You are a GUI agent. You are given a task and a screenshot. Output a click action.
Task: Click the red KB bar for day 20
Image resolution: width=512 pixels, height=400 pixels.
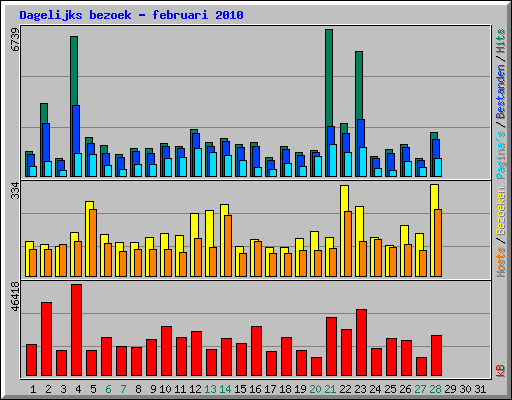pos(316,367)
